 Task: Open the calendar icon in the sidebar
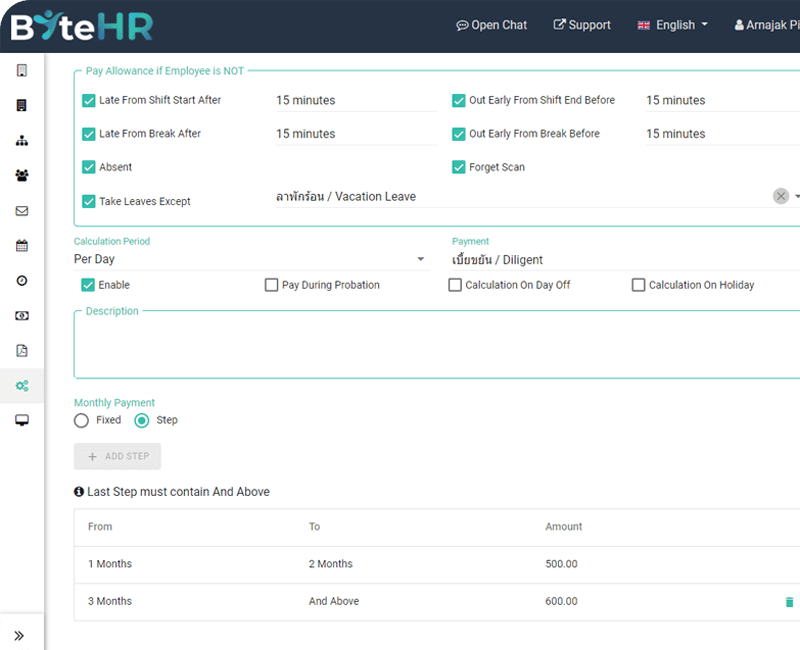pos(22,245)
